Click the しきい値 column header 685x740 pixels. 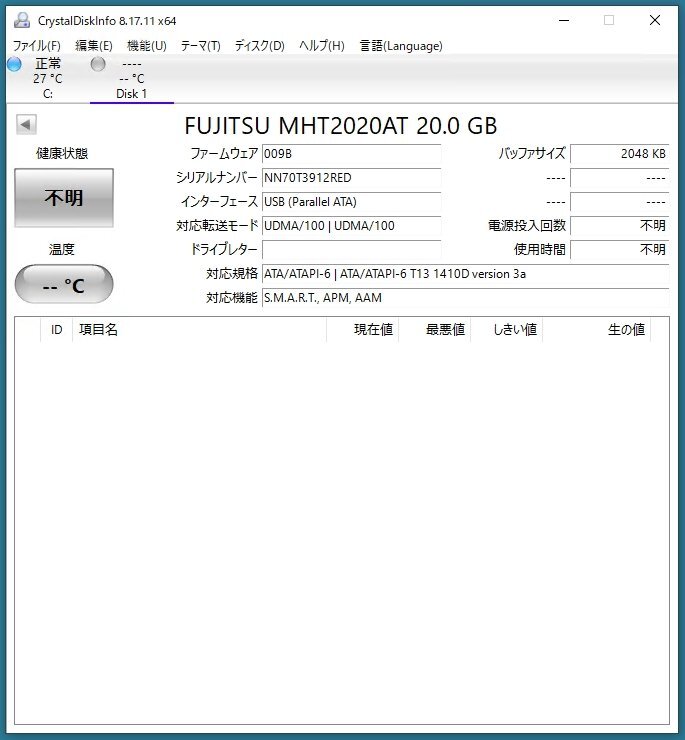click(506, 329)
